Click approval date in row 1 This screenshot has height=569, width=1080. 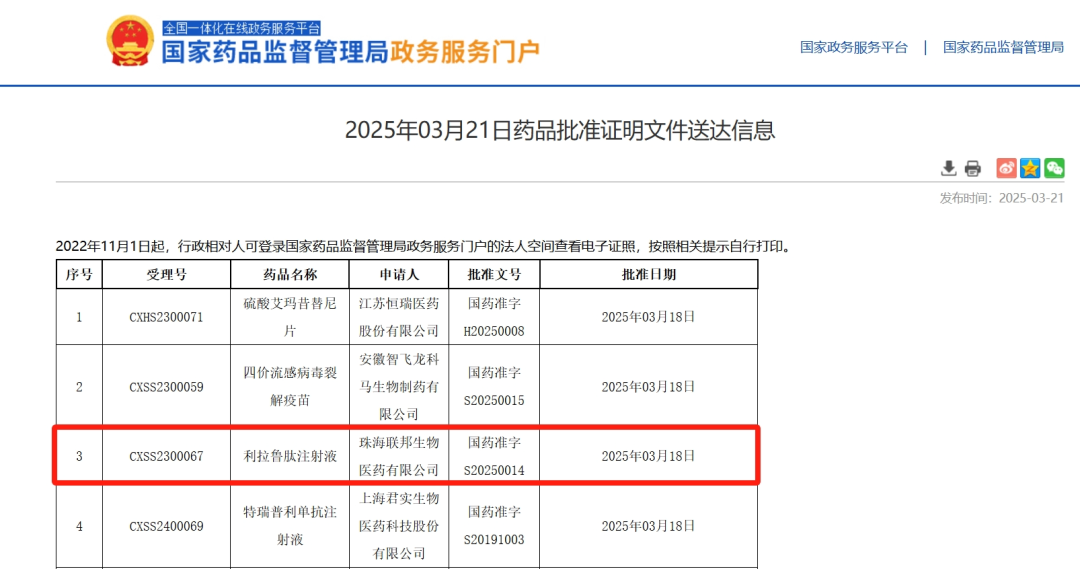pyautogui.click(x=648, y=318)
